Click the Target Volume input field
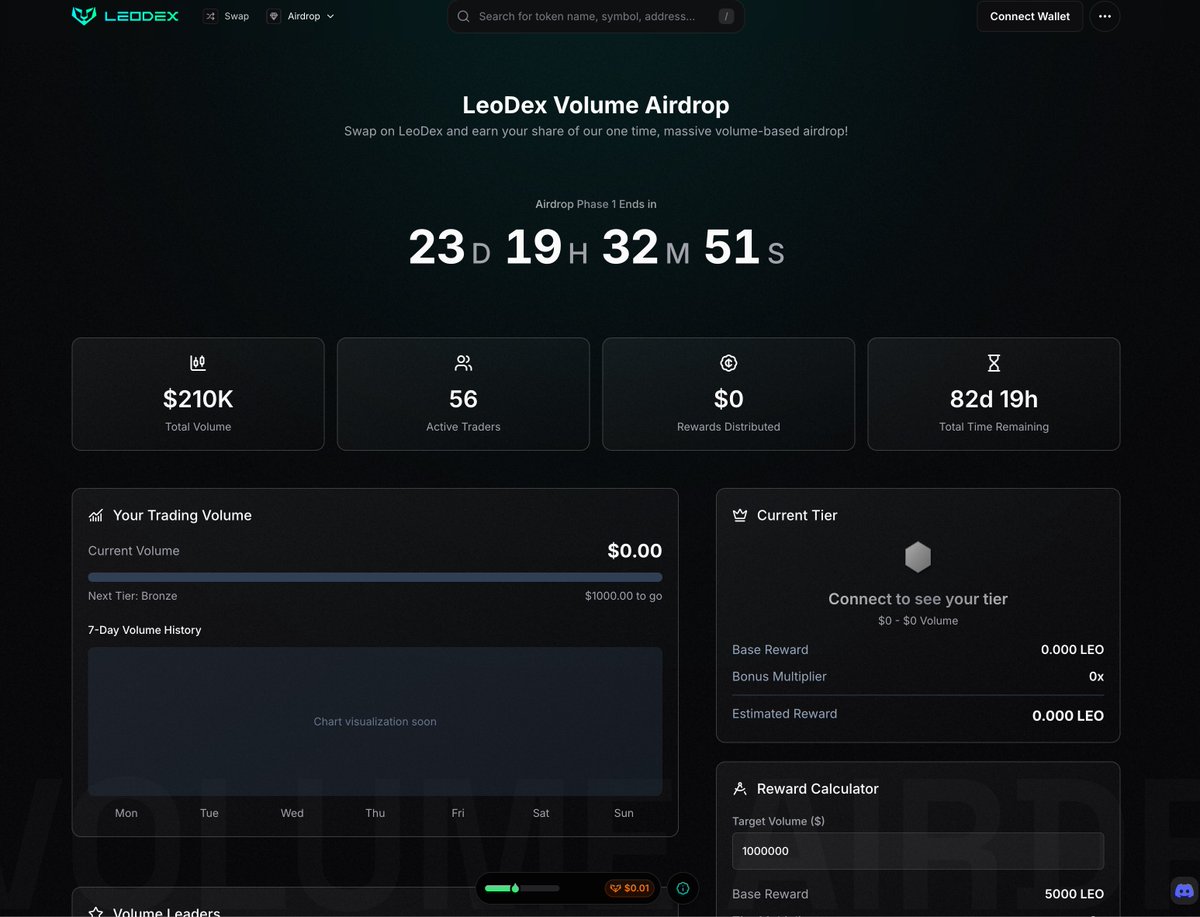The width and height of the screenshot is (1200, 917). click(918, 851)
